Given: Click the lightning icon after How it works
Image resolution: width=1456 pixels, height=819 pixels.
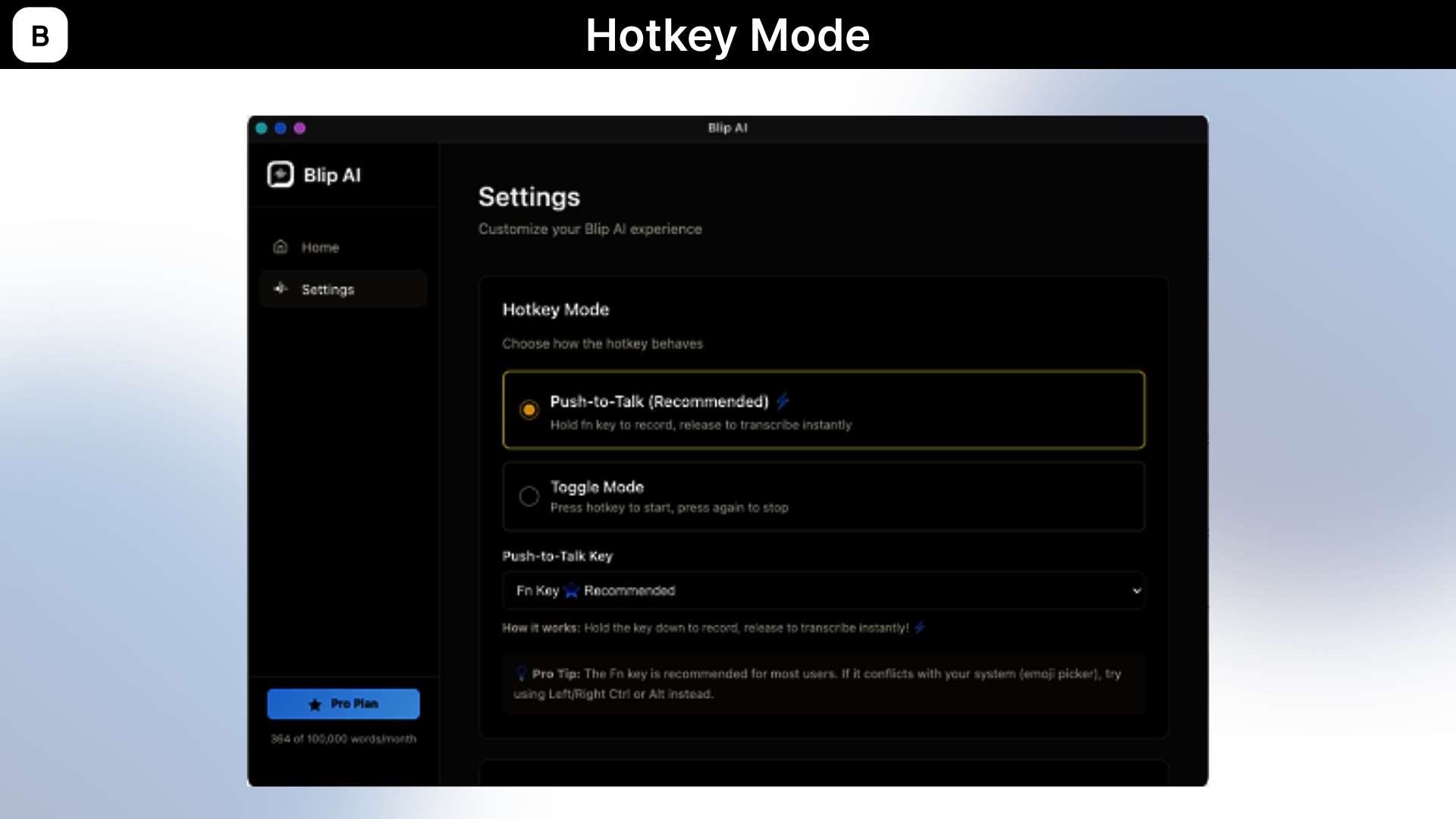Looking at the screenshot, I should 920,628.
